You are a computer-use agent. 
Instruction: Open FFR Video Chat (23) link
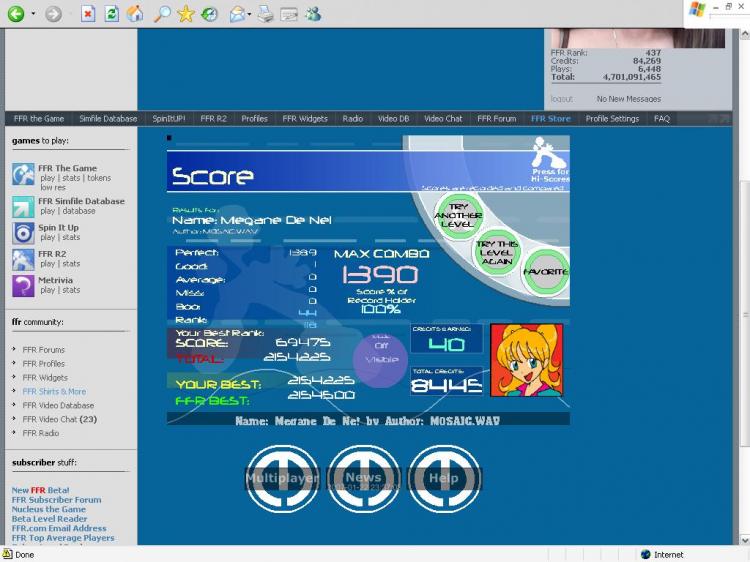[59, 419]
